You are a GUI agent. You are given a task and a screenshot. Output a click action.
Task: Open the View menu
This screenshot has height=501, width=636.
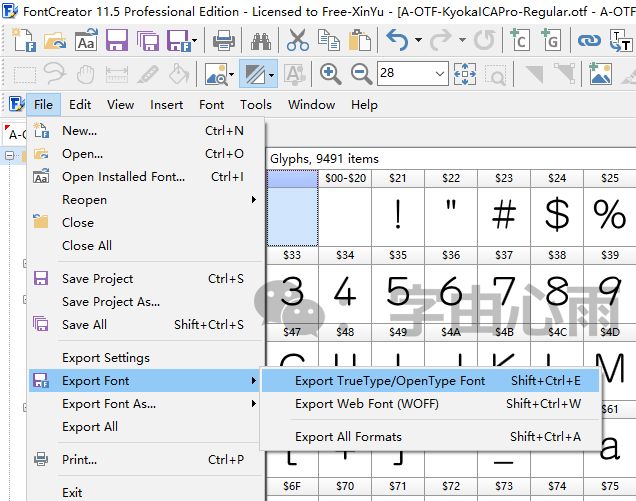[120, 105]
